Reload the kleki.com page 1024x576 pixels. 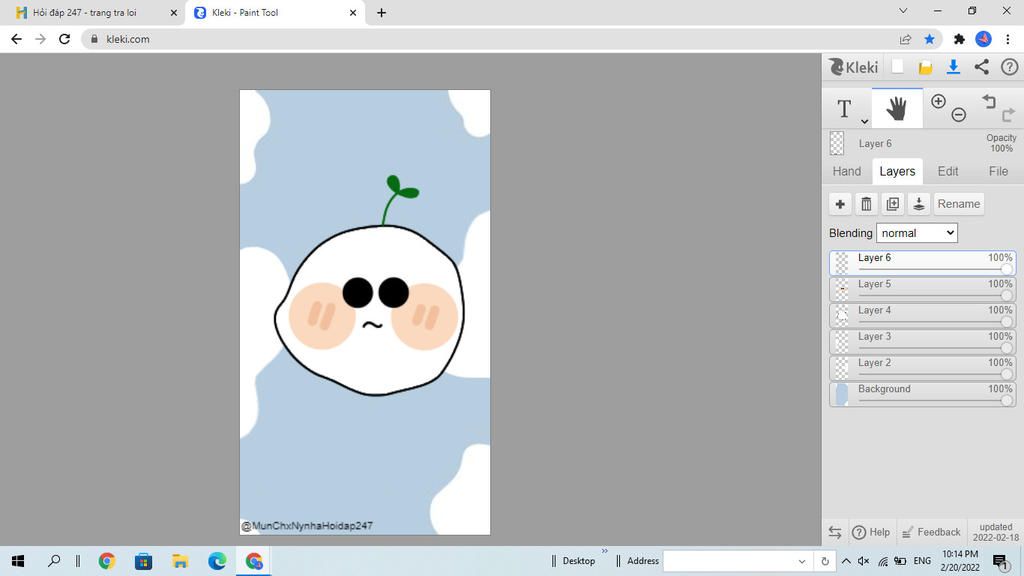pos(64,39)
